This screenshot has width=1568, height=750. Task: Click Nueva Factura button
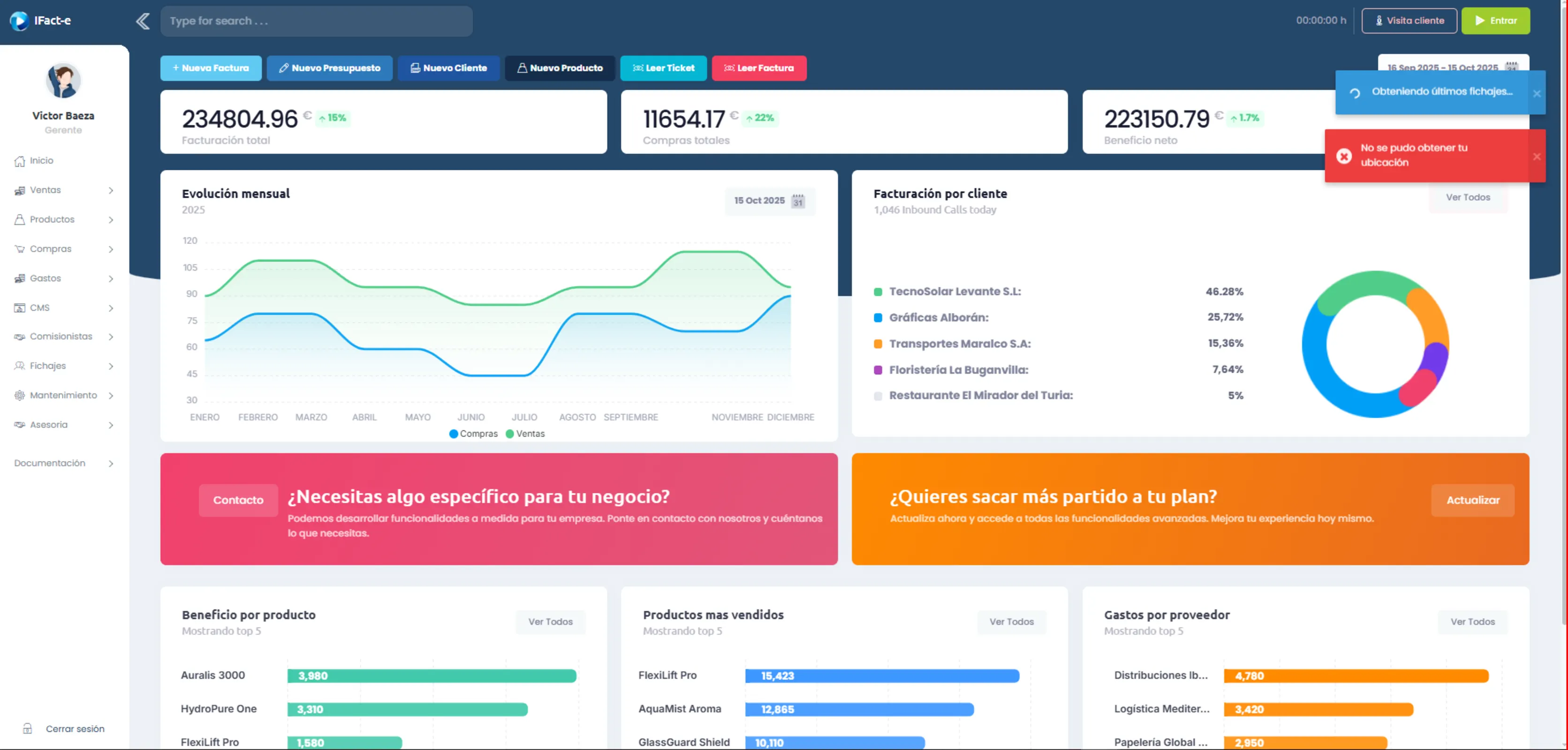pyautogui.click(x=211, y=68)
